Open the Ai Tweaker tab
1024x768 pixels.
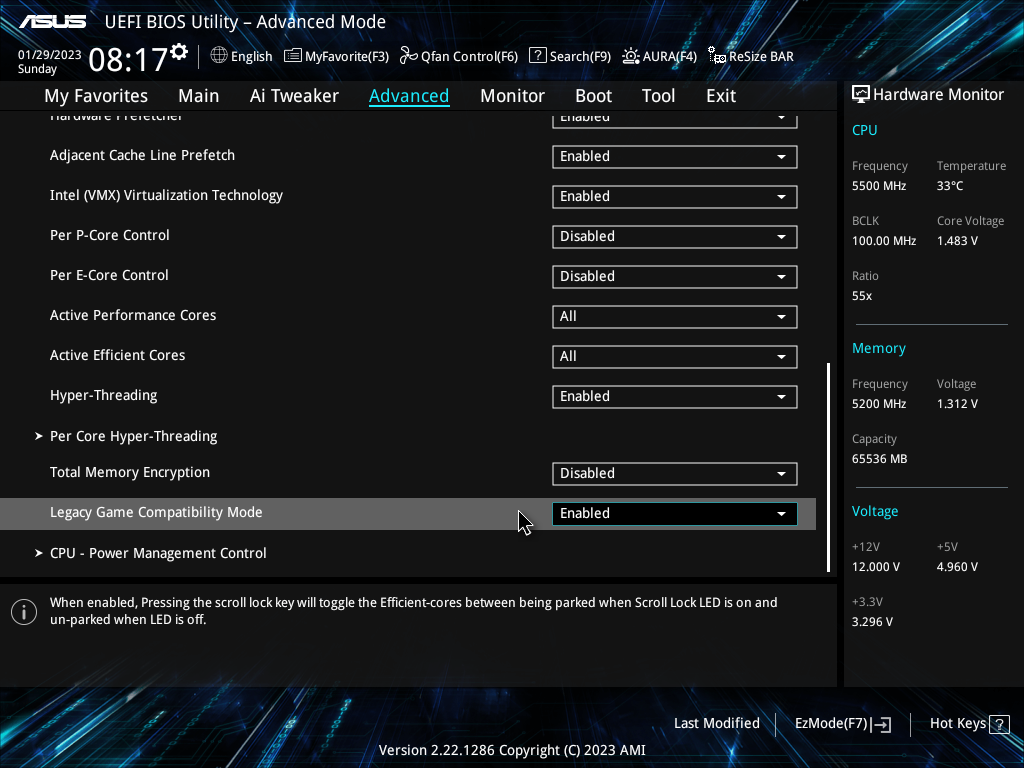click(294, 96)
